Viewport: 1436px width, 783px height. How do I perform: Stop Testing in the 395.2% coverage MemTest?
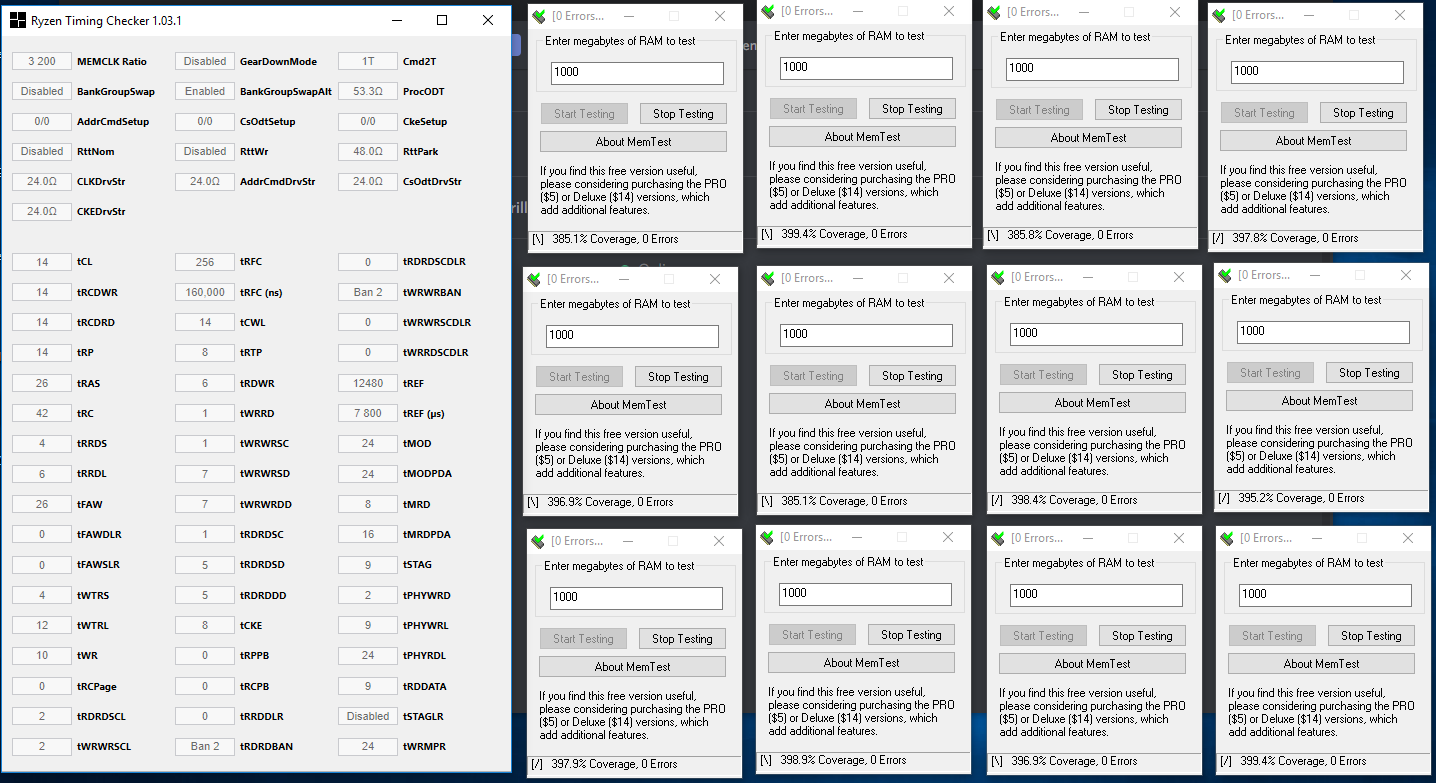pos(1369,373)
